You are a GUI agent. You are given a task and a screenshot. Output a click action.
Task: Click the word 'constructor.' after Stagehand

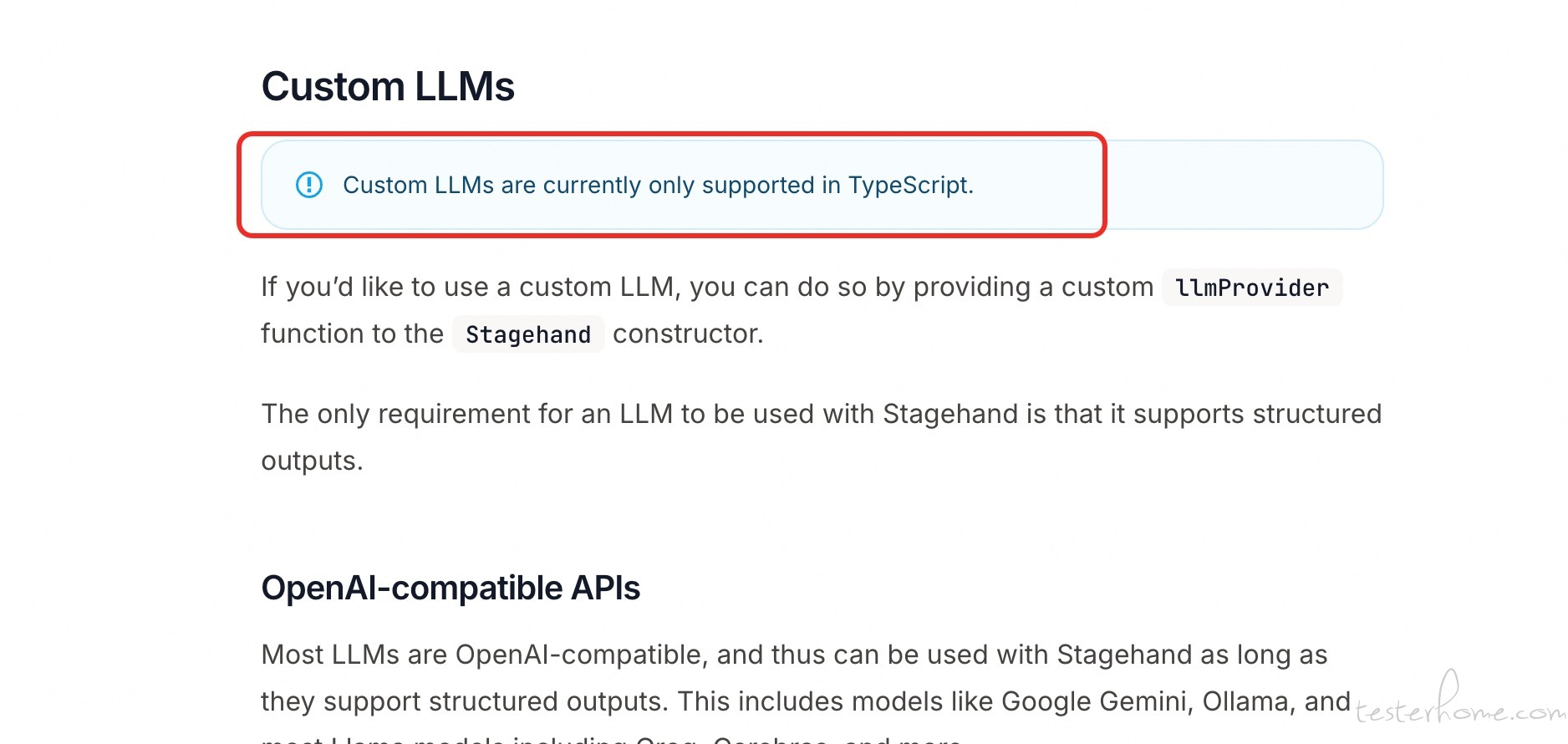[x=688, y=334]
